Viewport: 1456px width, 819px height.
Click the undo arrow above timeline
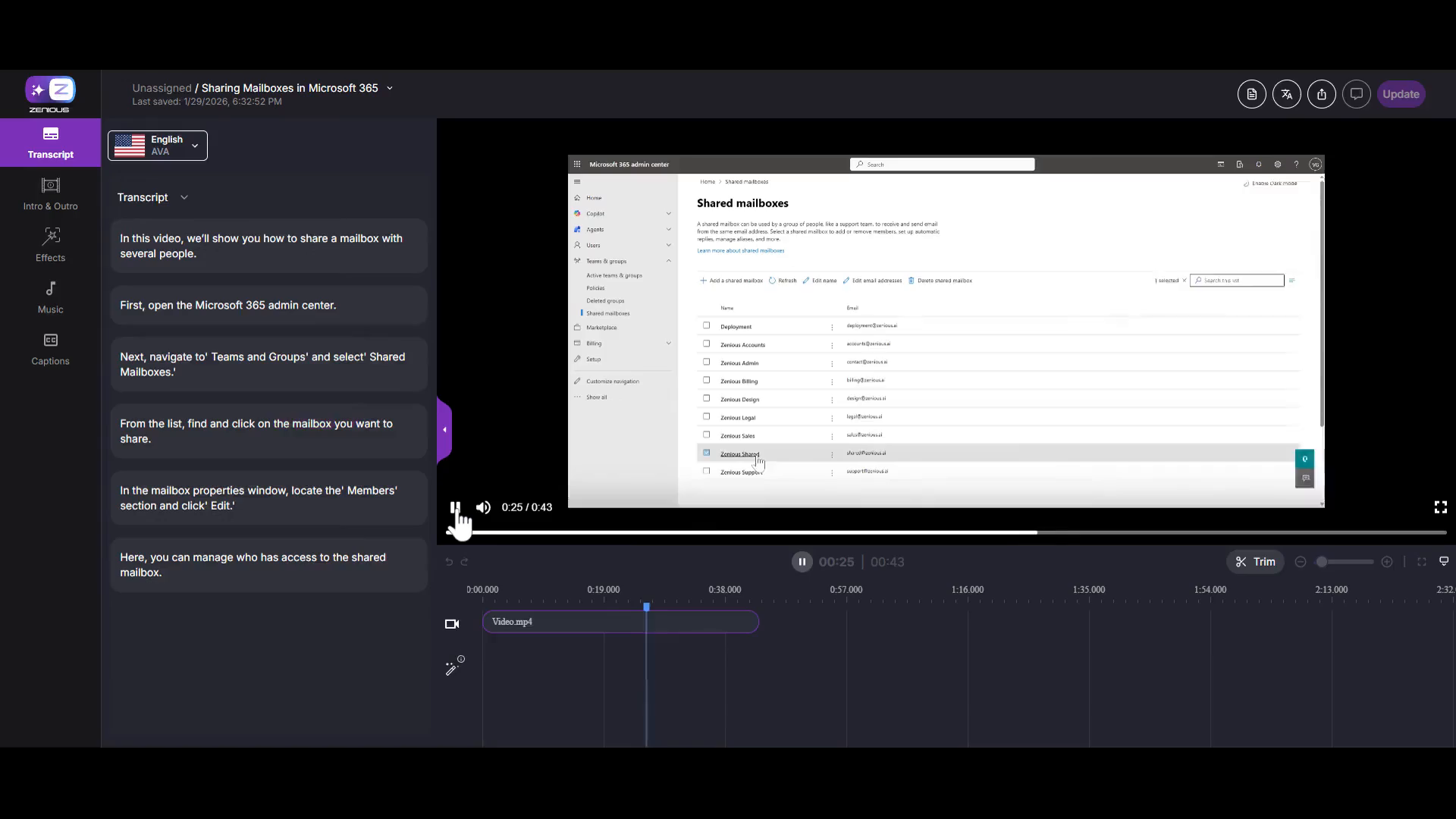click(x=449, y=562)
